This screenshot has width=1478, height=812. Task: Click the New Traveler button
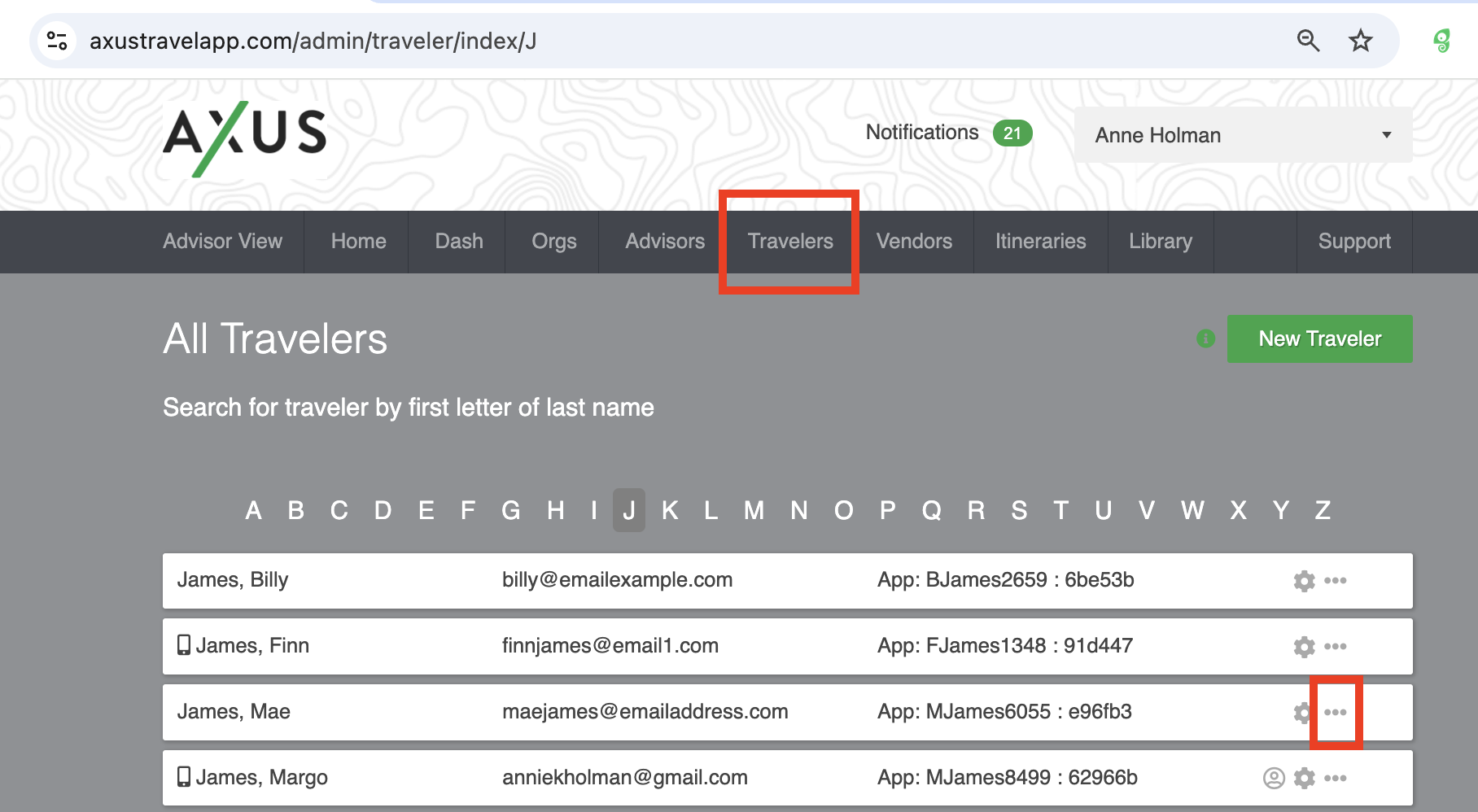tap(1319, 338)
